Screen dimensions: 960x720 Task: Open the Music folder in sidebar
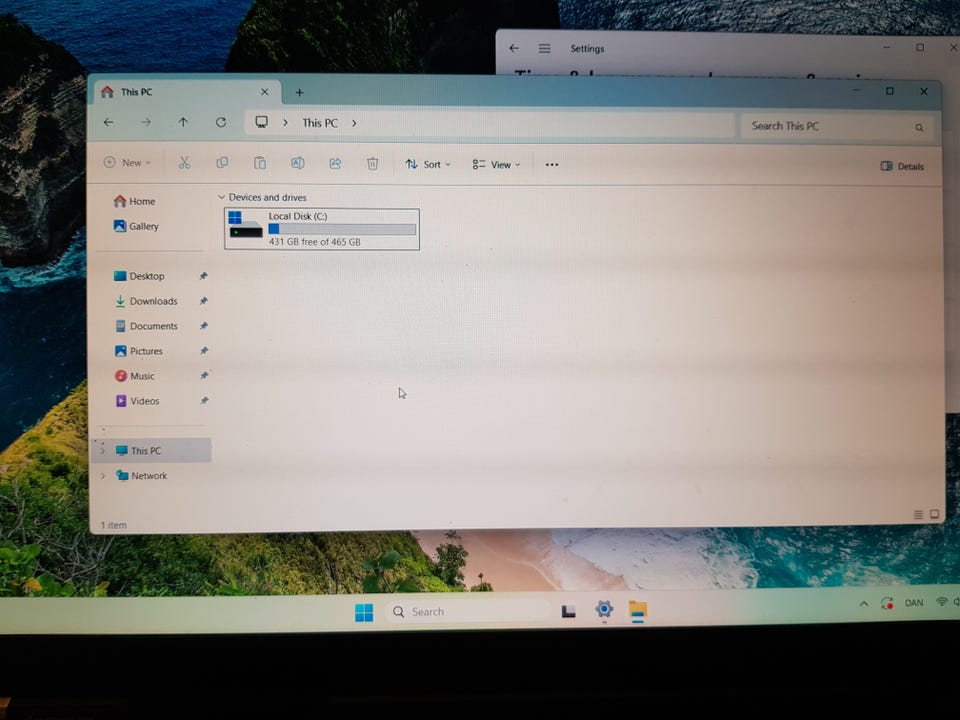[135, 376]
